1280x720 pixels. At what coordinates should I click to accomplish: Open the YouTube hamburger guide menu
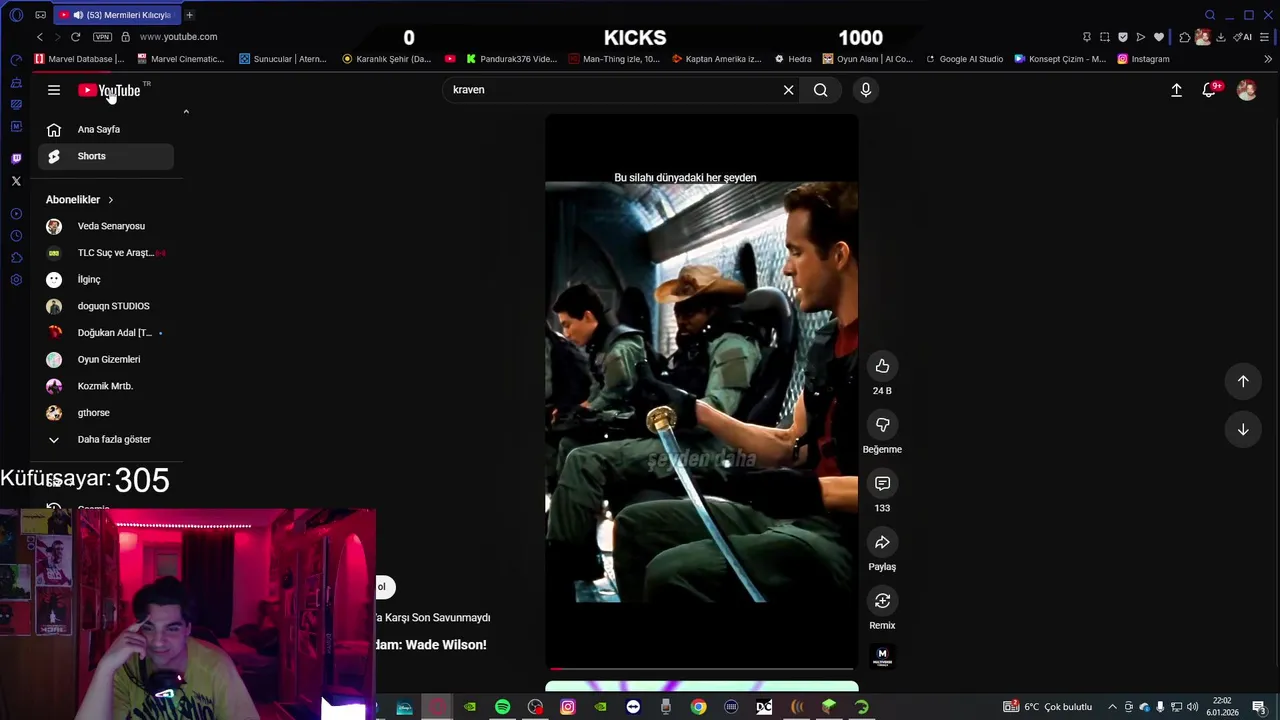coord(54,90)
